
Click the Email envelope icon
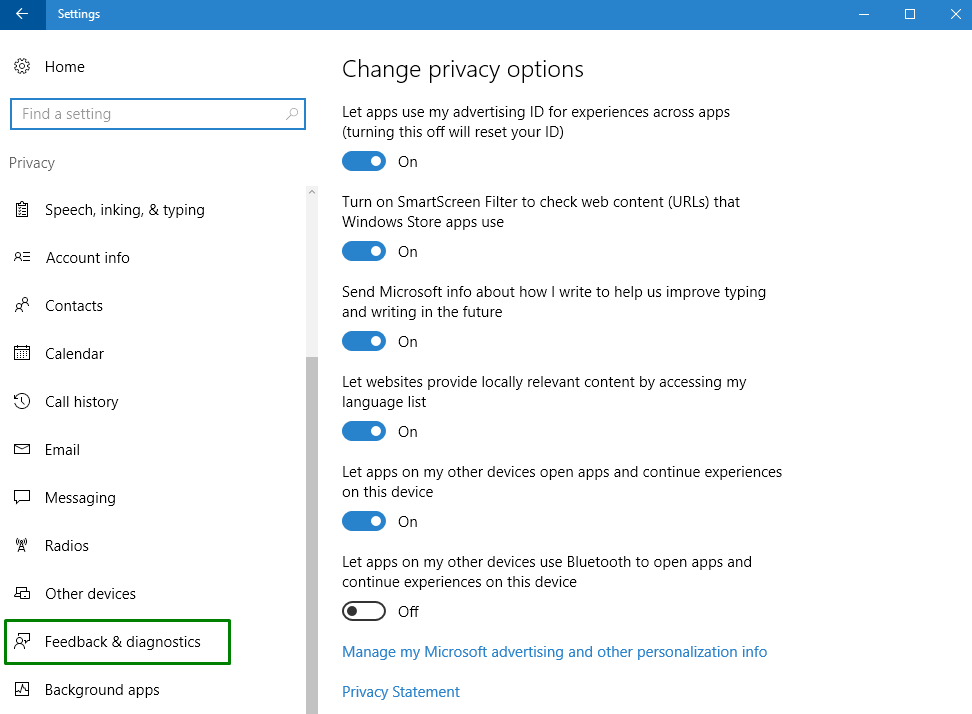tap(22, 450)
